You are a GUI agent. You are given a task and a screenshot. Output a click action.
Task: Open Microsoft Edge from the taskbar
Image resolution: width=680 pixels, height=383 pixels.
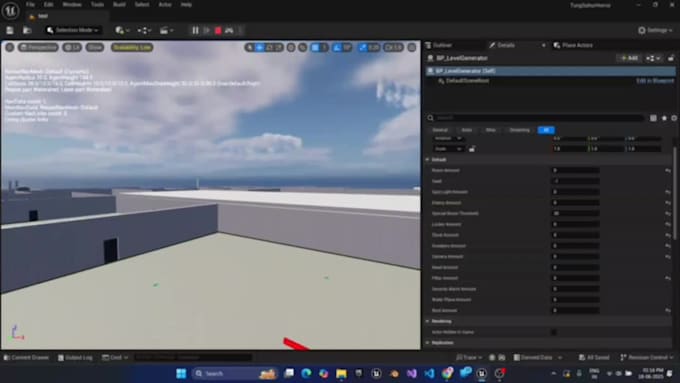pos(306,373)
